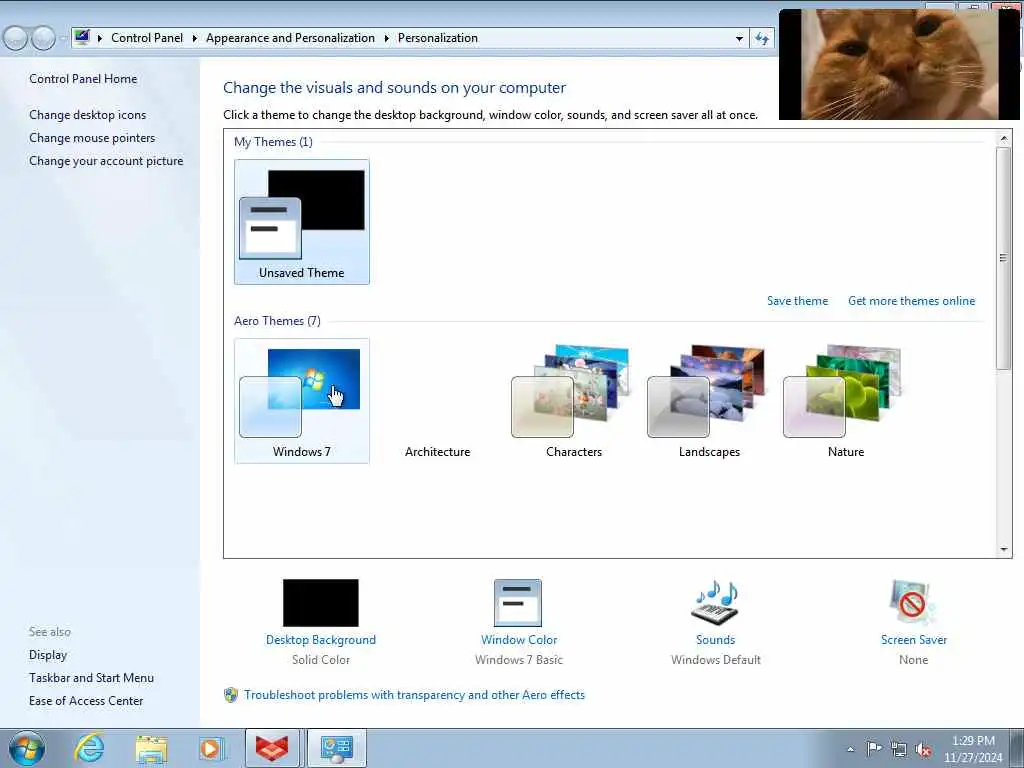Open the Display link under See also
Screen dimensions: 1024x768
(48, 655)
